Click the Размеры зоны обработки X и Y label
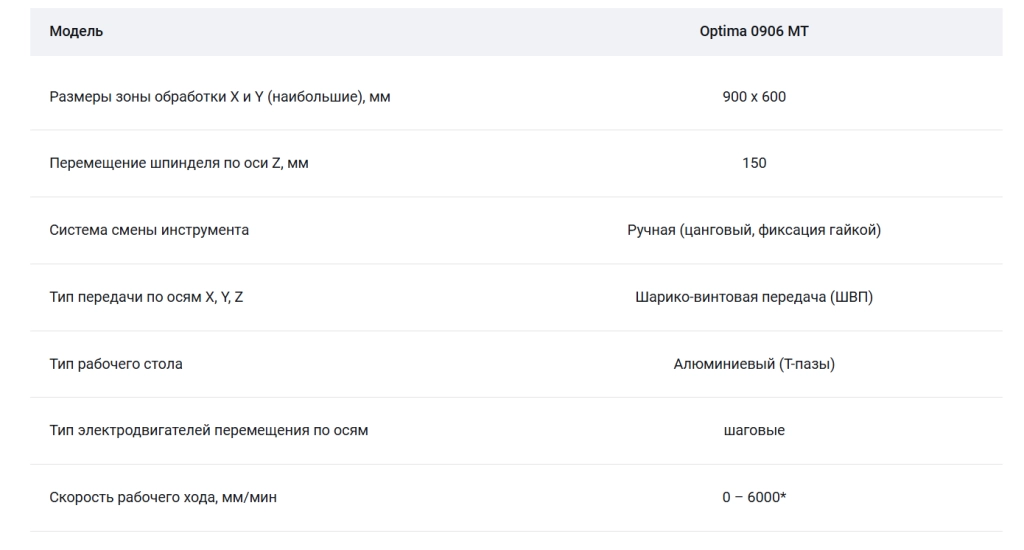 219,97
